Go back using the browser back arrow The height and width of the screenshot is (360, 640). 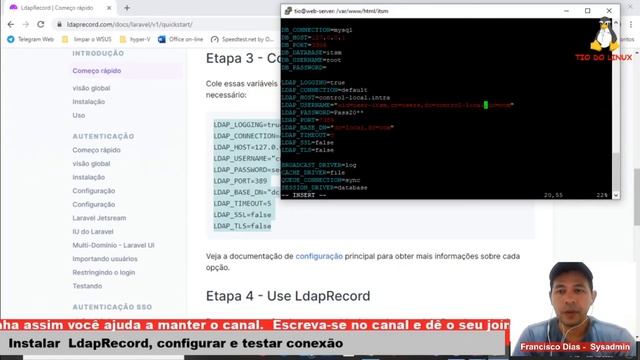coord(11,24)
